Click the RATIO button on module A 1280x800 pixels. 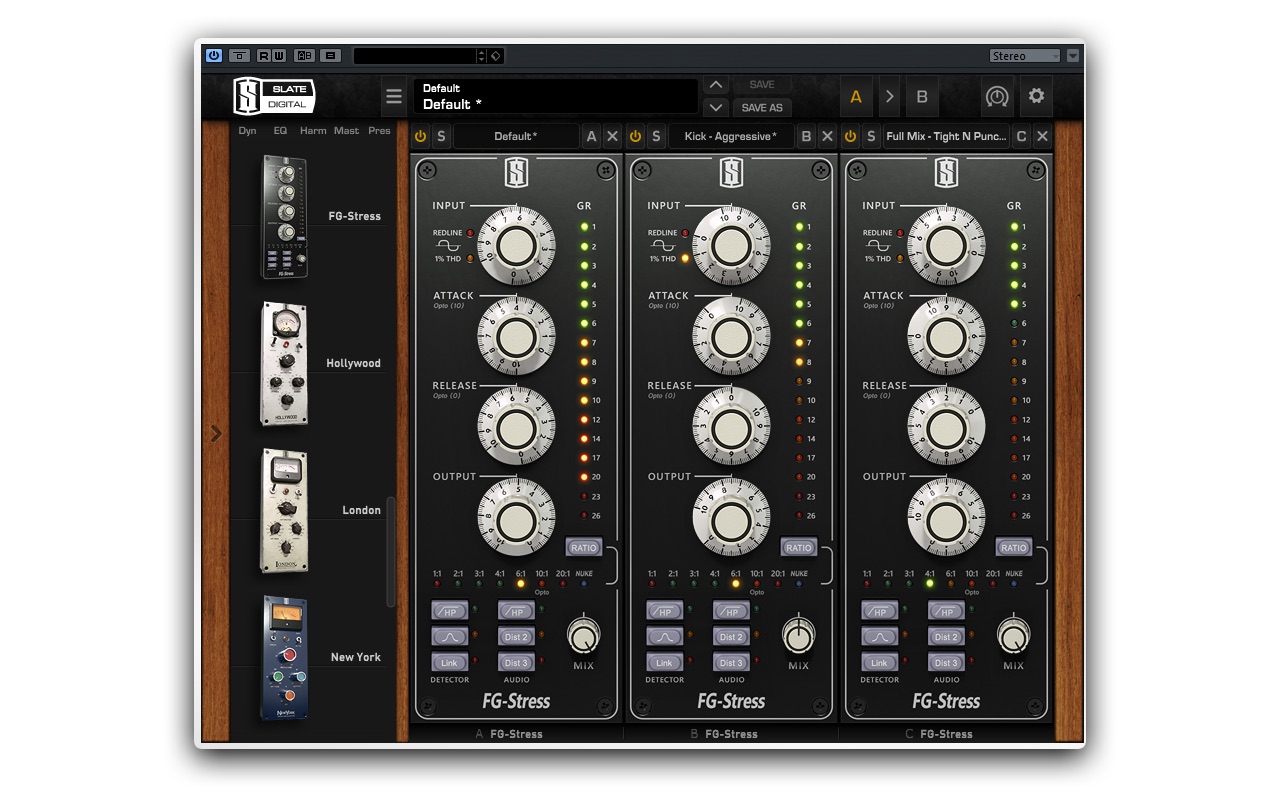(x=584, y=547)
